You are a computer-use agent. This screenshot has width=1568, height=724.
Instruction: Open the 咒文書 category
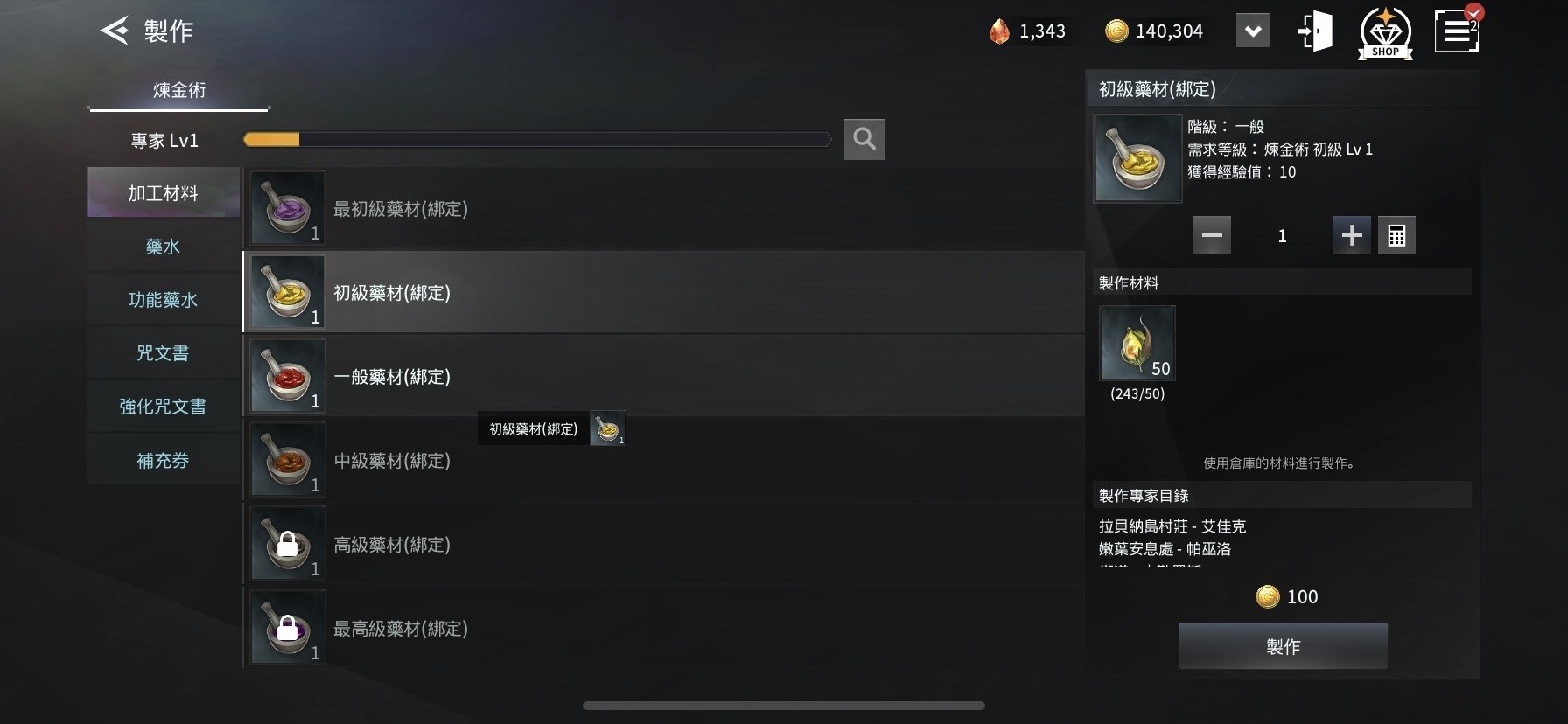point(163,353)
